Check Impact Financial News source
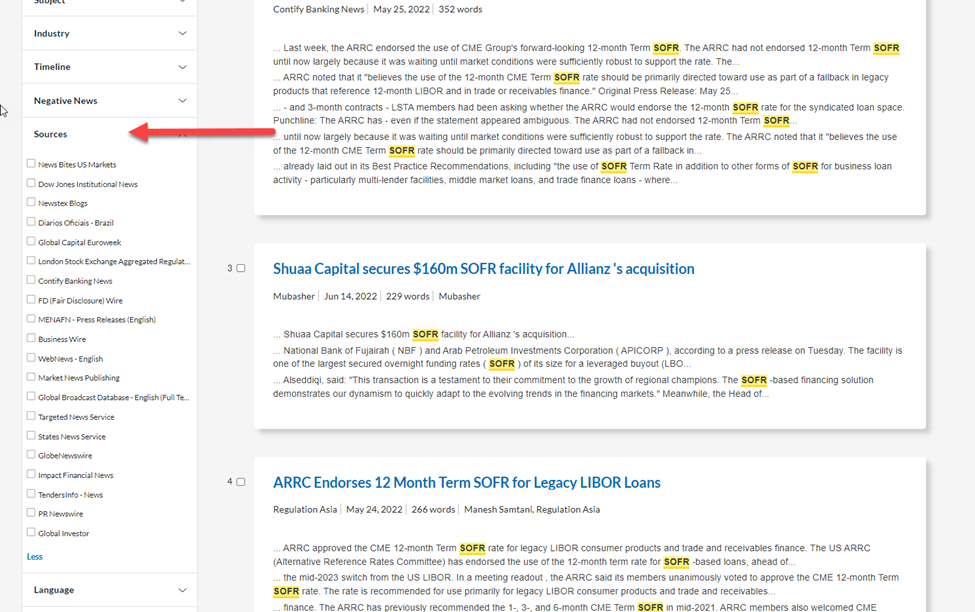The height and width of the screenshot is (612, 975). (x=31, y=474)
